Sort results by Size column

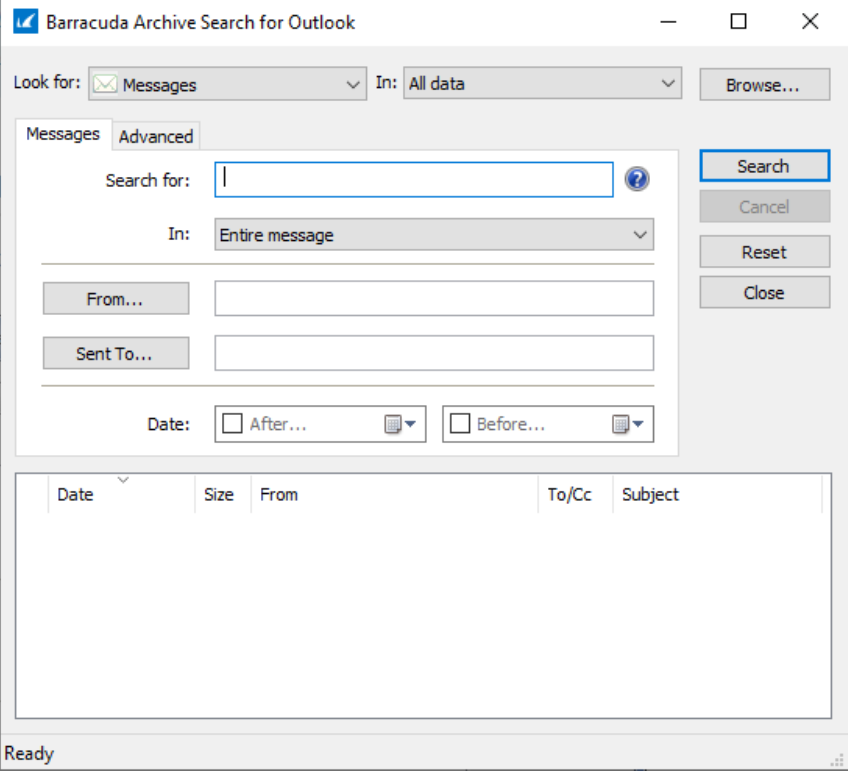tap(223, 494)
